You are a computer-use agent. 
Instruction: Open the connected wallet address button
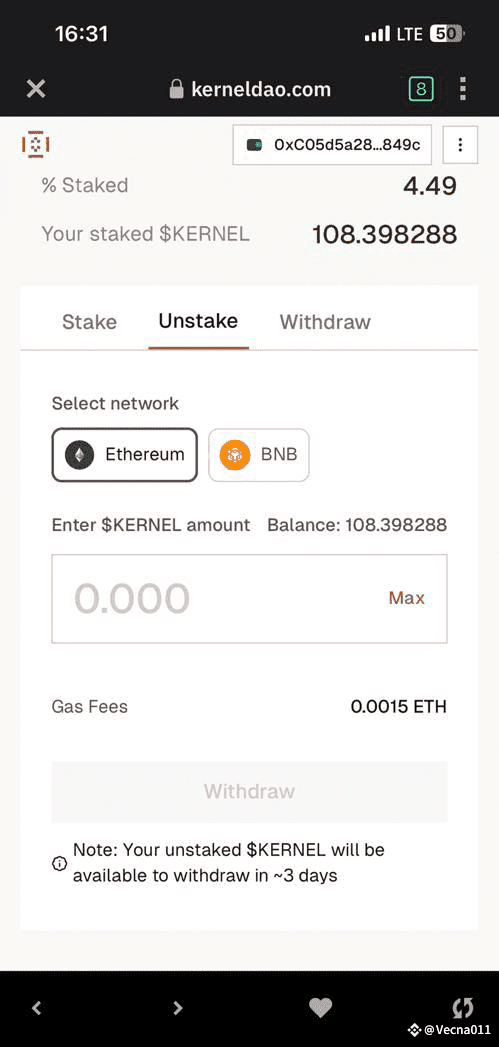click(x=332, y=144)
